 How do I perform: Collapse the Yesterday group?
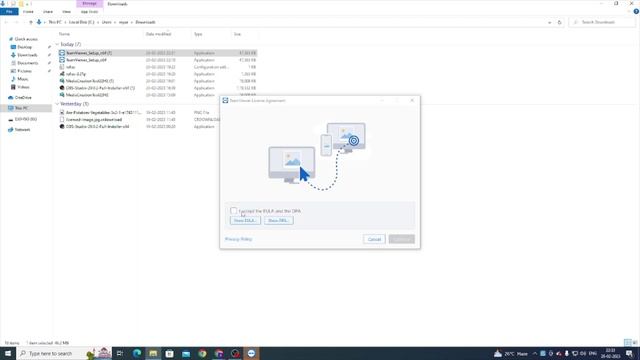point(57,104)
